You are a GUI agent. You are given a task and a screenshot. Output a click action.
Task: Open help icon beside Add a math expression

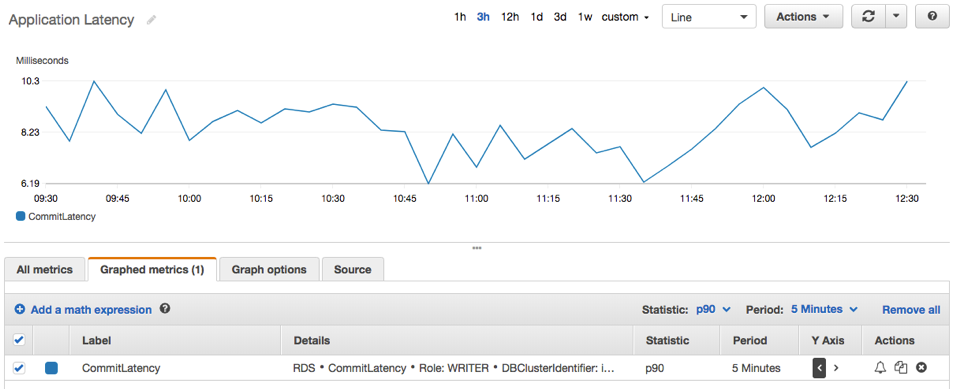[165, 309]
